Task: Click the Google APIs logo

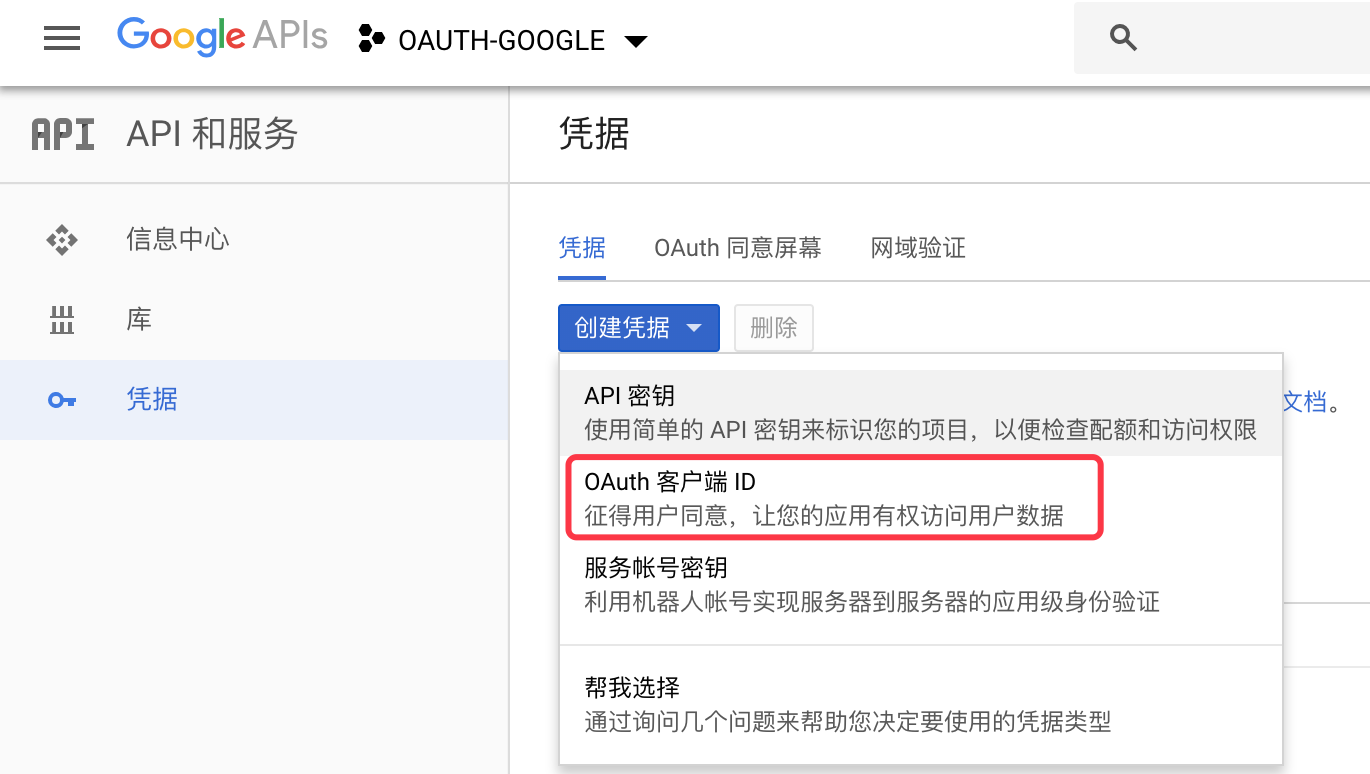Action: tap(222, 38)
